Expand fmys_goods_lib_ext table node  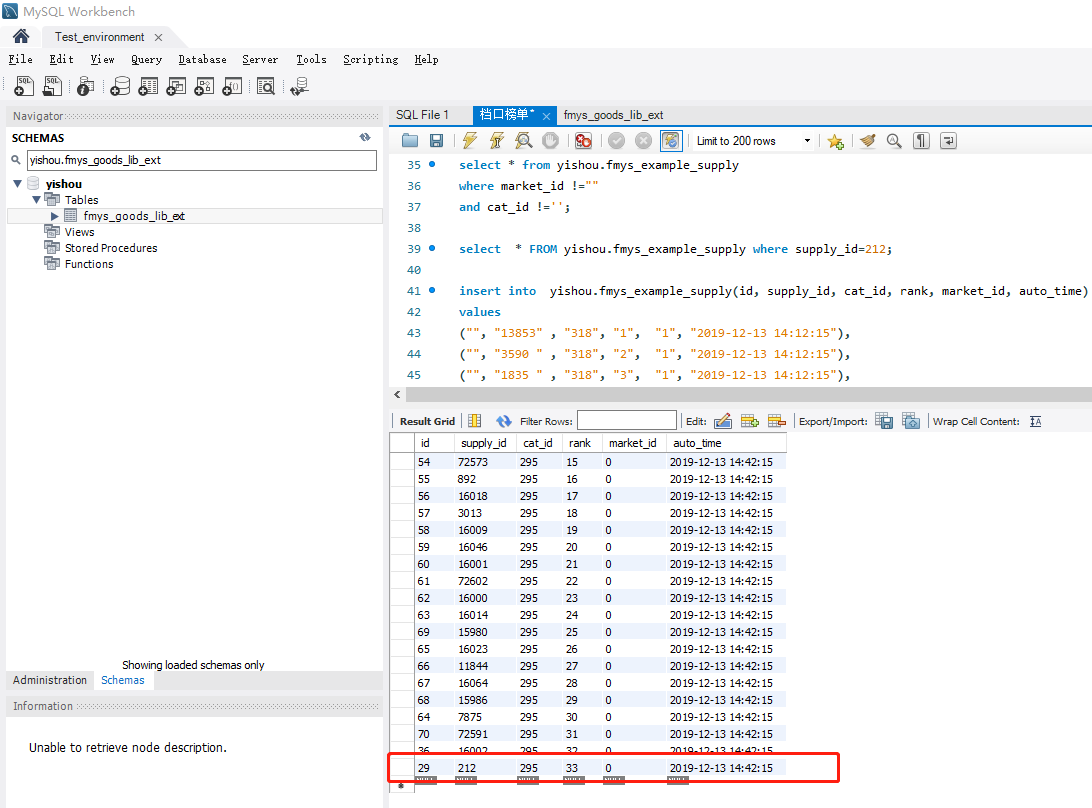pos(54,216)
